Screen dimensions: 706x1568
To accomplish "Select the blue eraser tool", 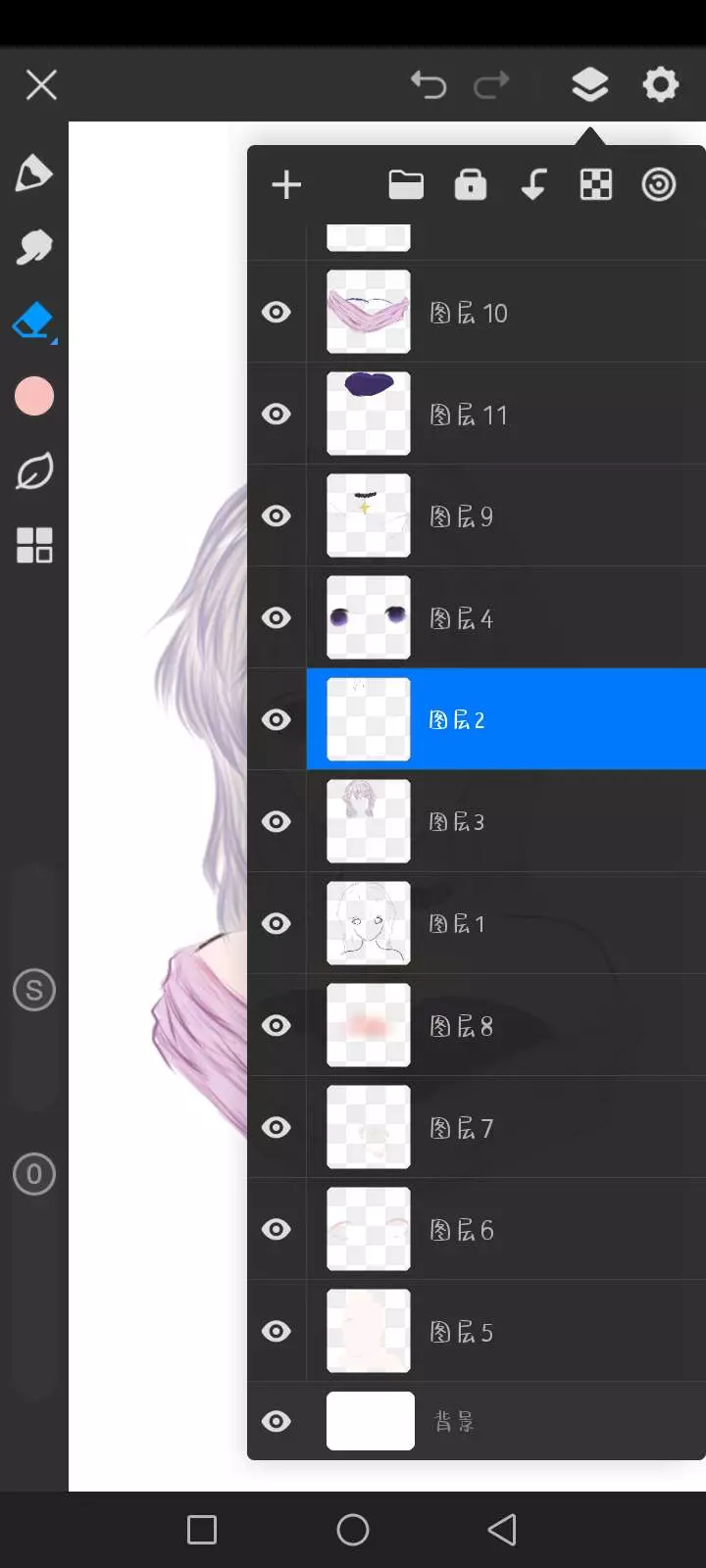I will point(33,320).
